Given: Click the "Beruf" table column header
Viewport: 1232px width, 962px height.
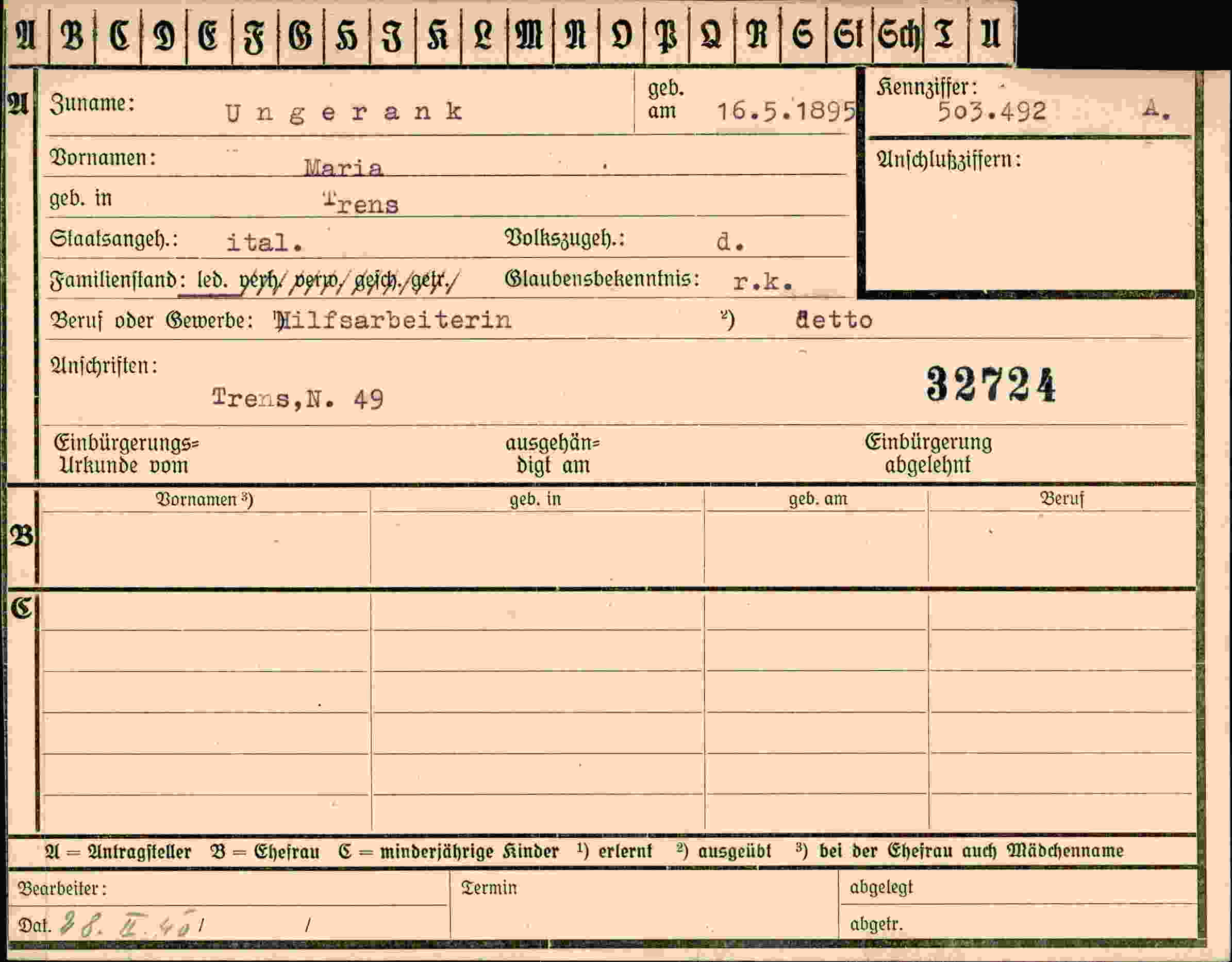Looking at the screenshot, I should 1062,499.
